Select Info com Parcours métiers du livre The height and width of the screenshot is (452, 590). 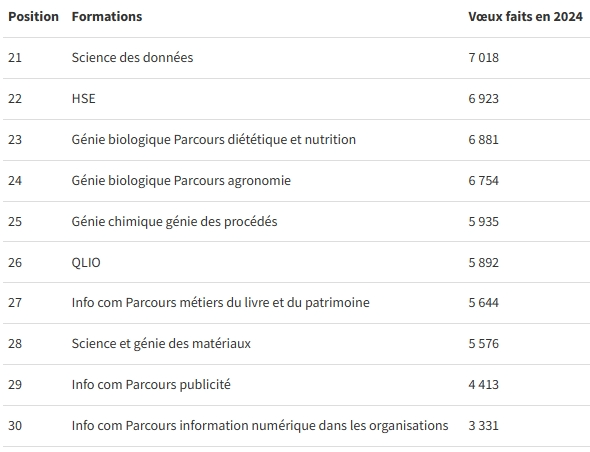point(220,303)
